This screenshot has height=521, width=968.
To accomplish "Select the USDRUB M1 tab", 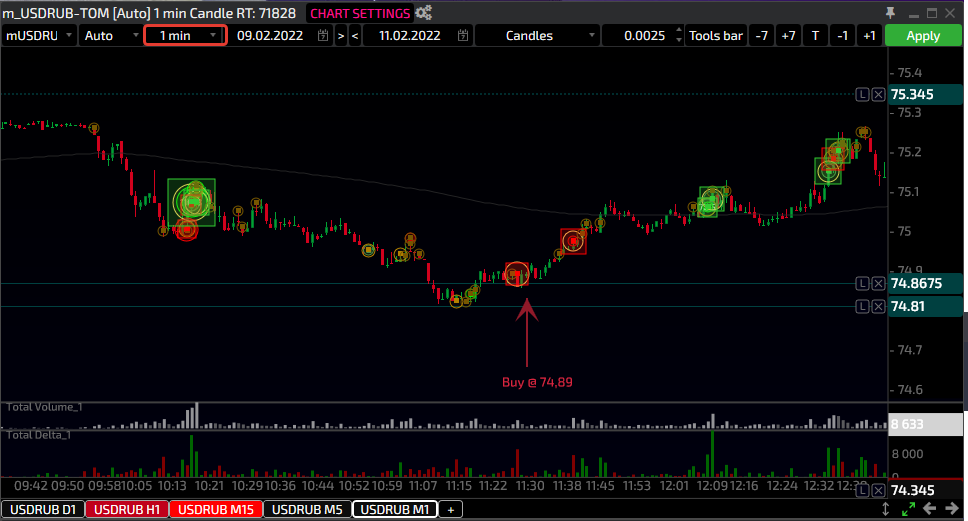I will tap(395, 509).
